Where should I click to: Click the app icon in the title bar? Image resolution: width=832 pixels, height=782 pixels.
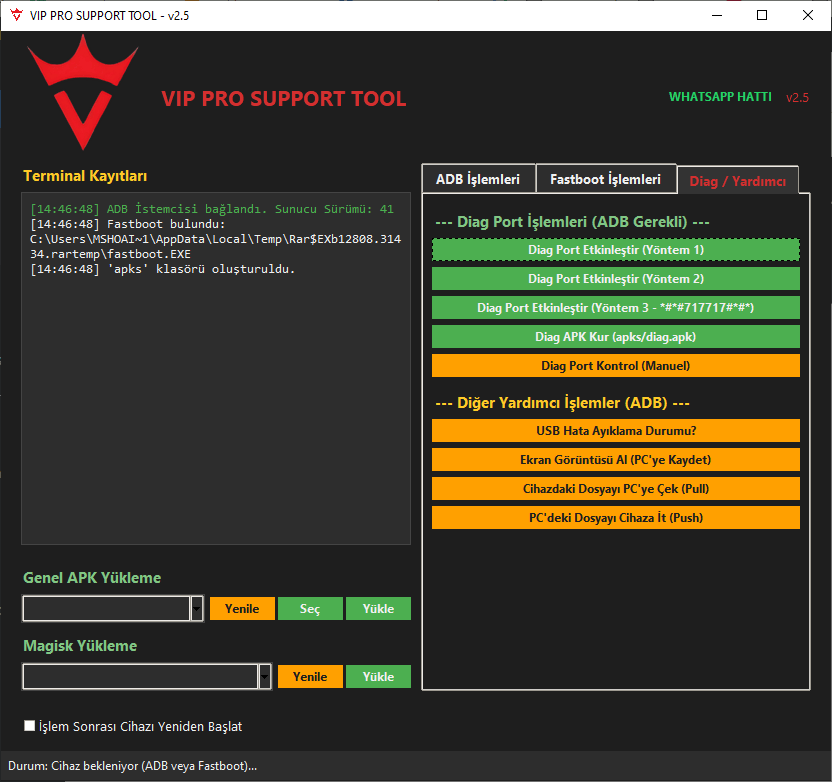click(14, 15)
